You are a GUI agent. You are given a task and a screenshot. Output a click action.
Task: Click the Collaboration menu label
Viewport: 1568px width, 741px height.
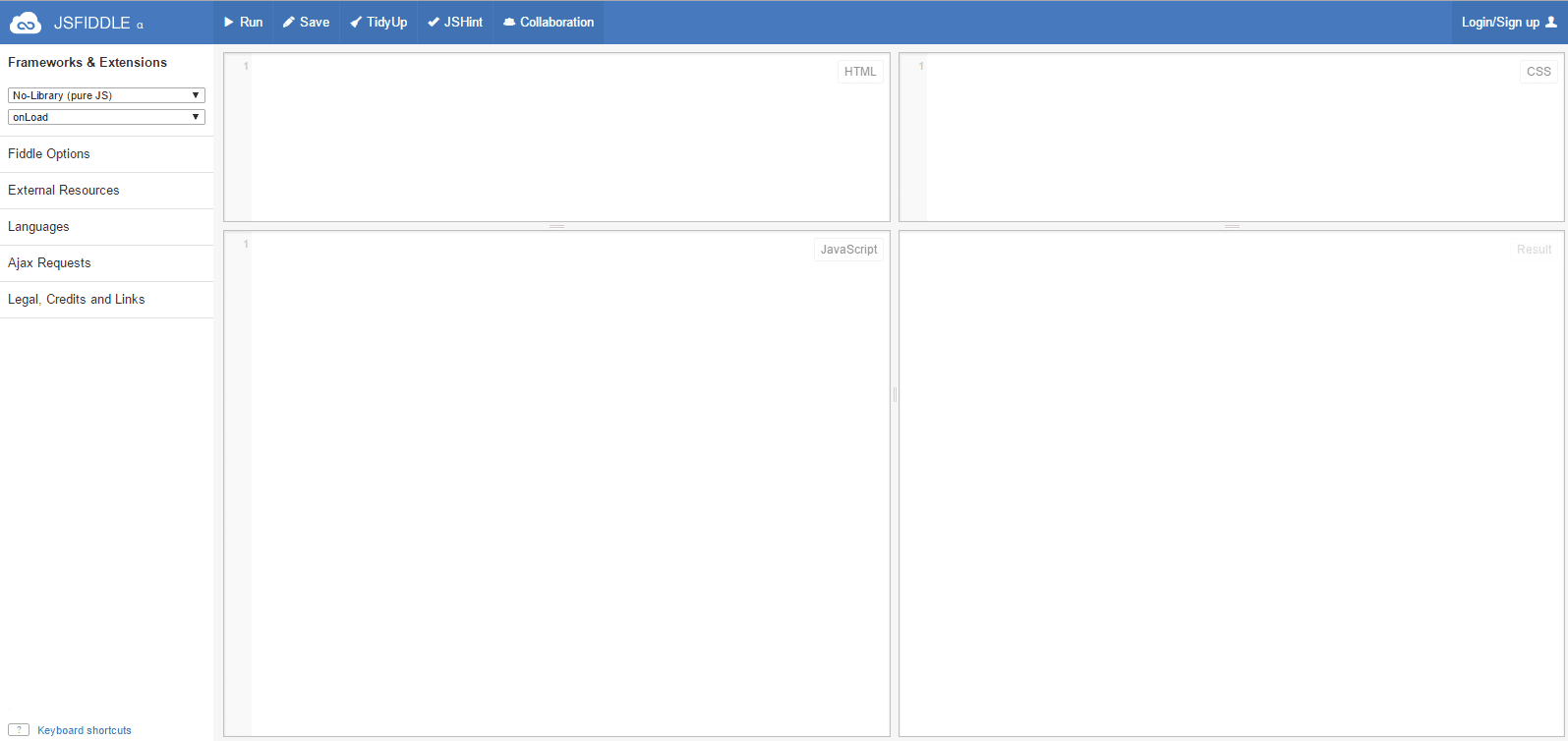point(557,22)
